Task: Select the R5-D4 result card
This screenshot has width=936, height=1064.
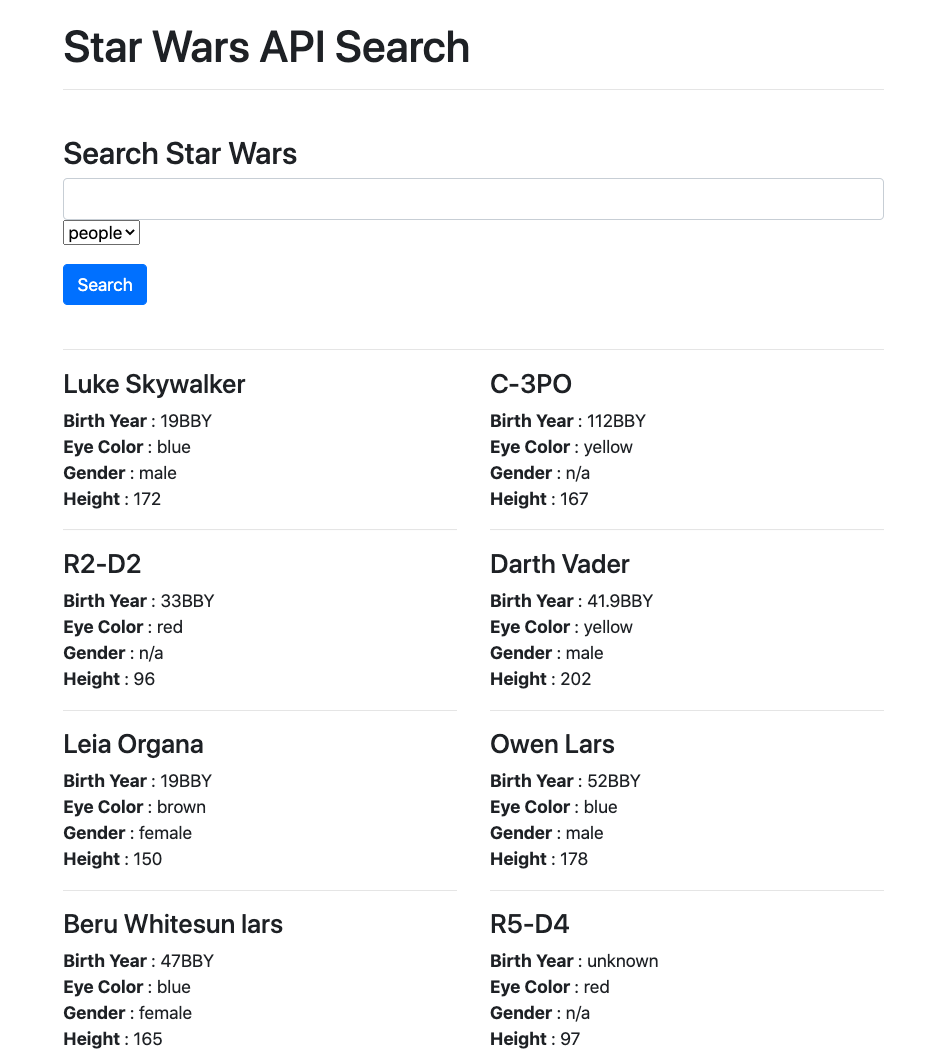Action: (529, 924)
